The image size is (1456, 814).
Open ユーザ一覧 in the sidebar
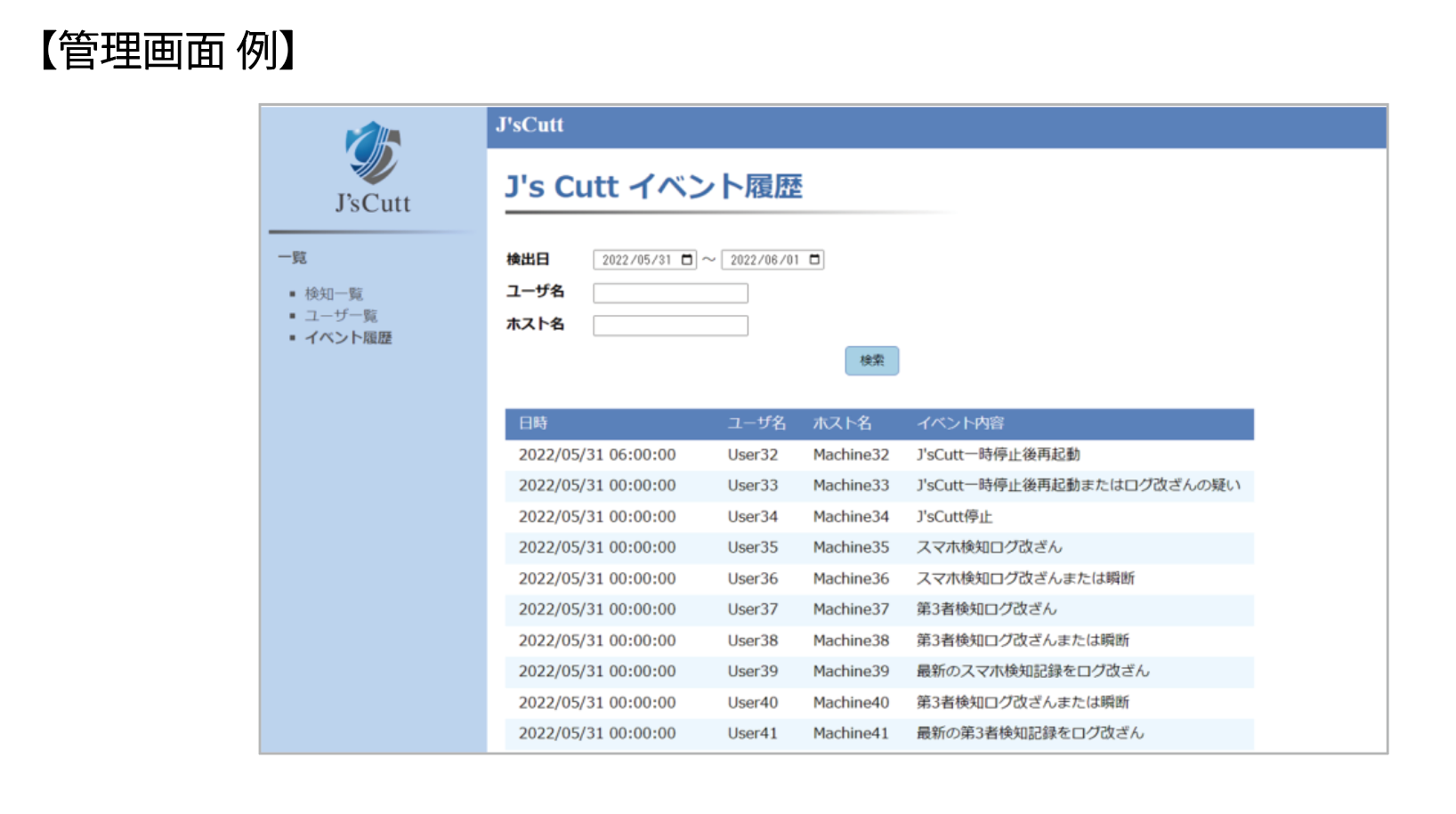click(x=341, y=316)
